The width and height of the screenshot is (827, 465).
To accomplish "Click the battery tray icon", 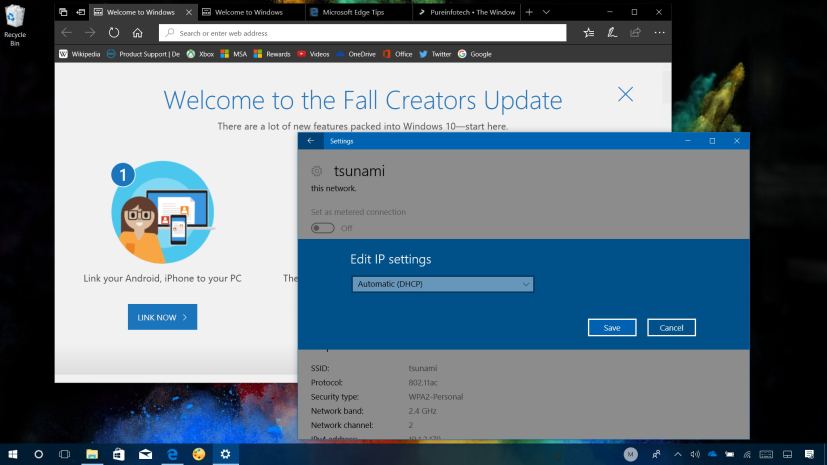I will coord(730,454).
